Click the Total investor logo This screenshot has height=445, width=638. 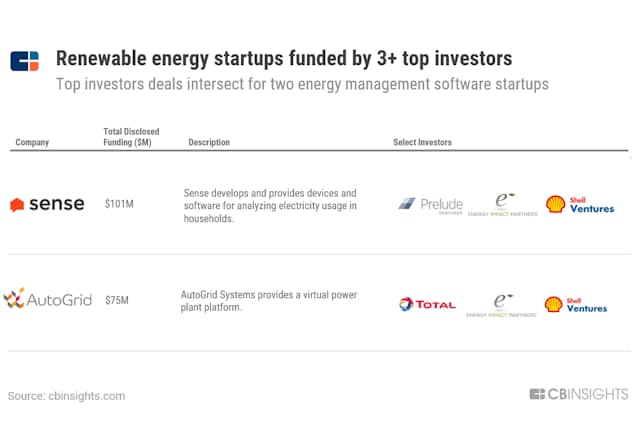point(427,304)
